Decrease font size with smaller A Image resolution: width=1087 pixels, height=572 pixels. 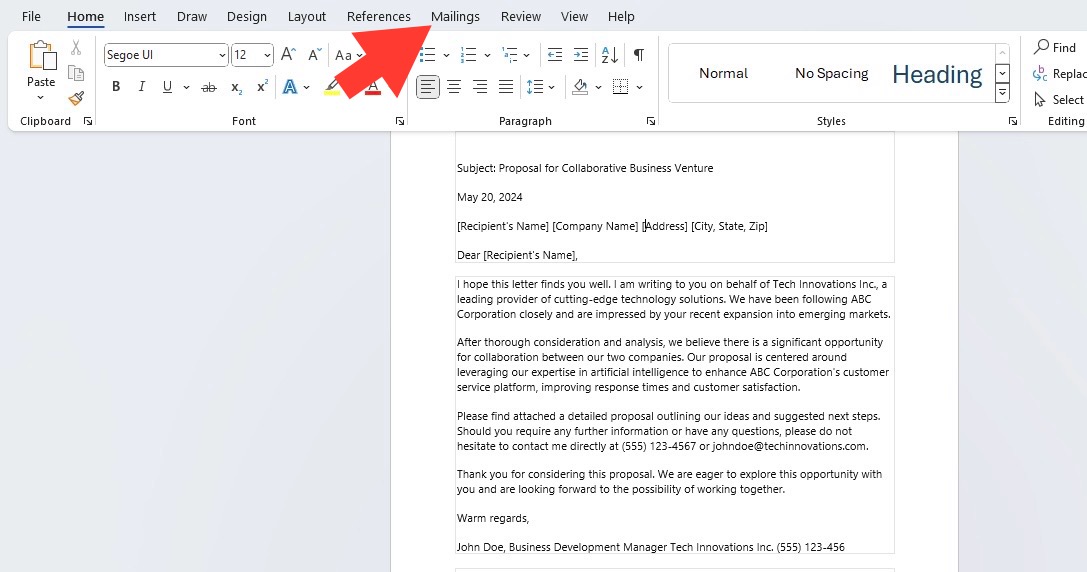click(314, 54)
